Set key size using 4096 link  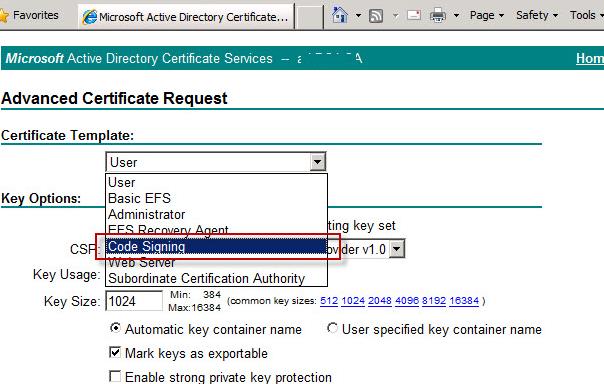[407, 300]
